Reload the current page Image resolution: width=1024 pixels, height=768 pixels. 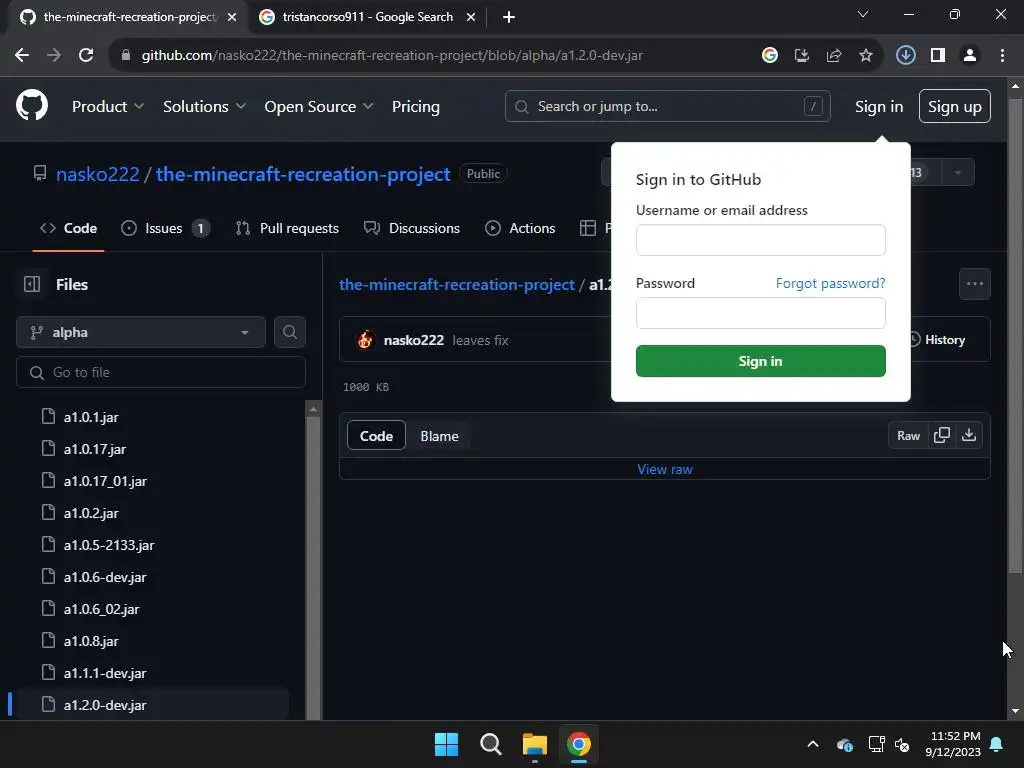(86, 56)
